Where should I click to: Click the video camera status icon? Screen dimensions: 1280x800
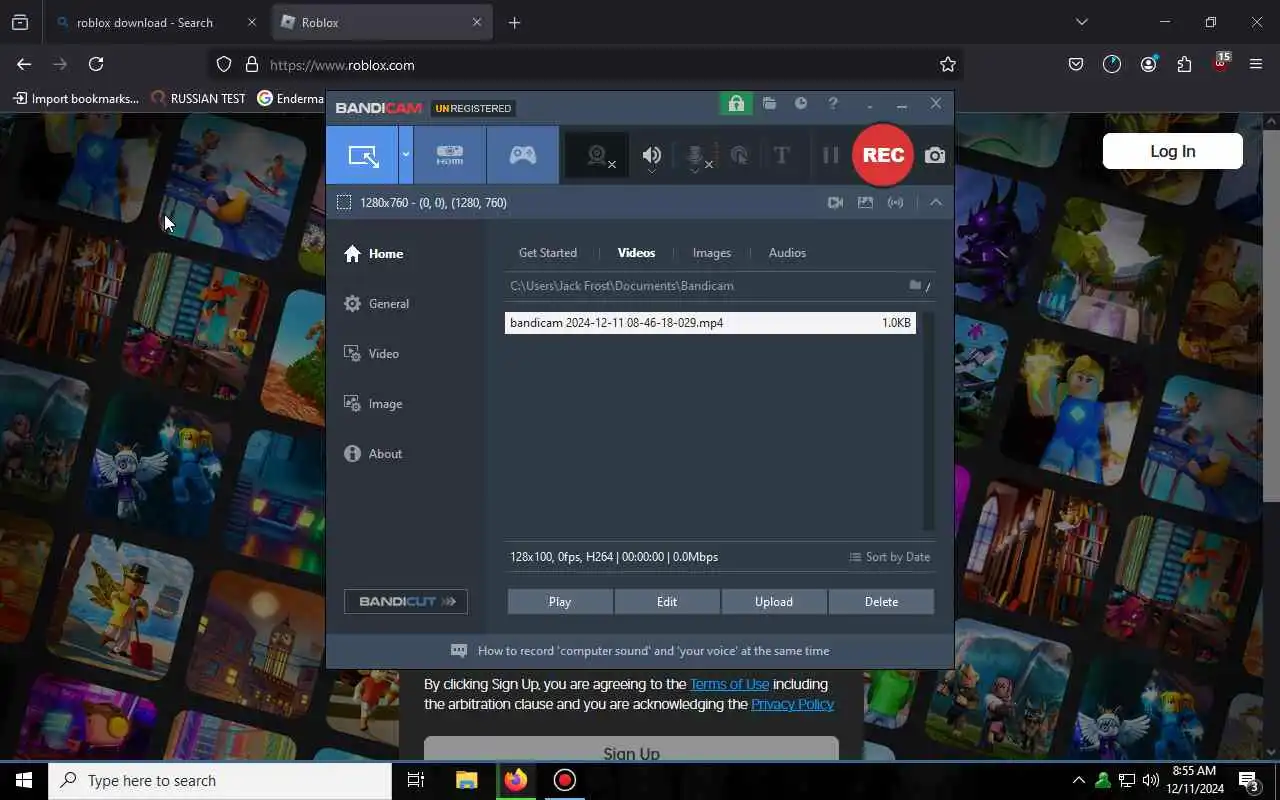point(835,202)
